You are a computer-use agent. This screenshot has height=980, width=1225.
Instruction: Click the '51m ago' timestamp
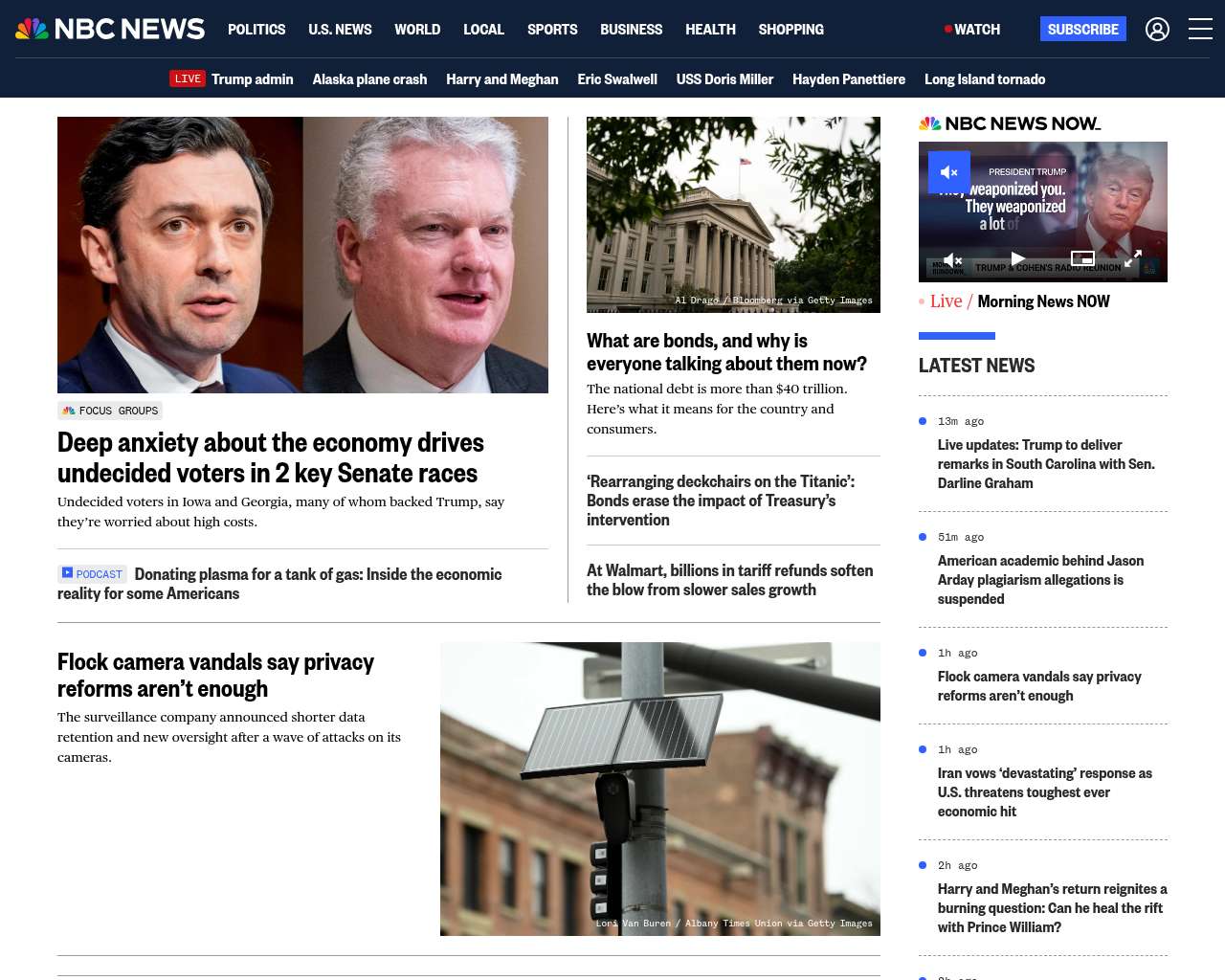[961, 537]
